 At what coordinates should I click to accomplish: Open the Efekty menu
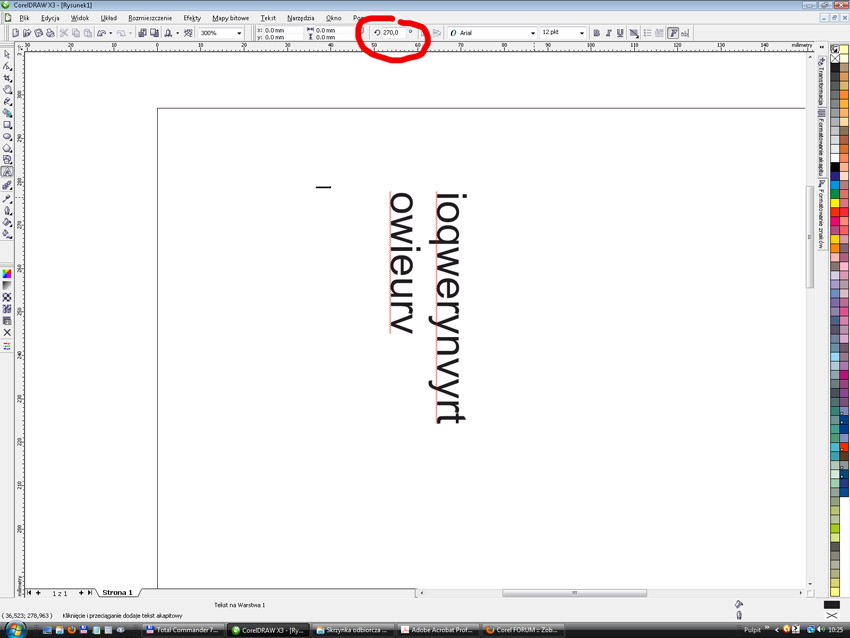[192, 18]
